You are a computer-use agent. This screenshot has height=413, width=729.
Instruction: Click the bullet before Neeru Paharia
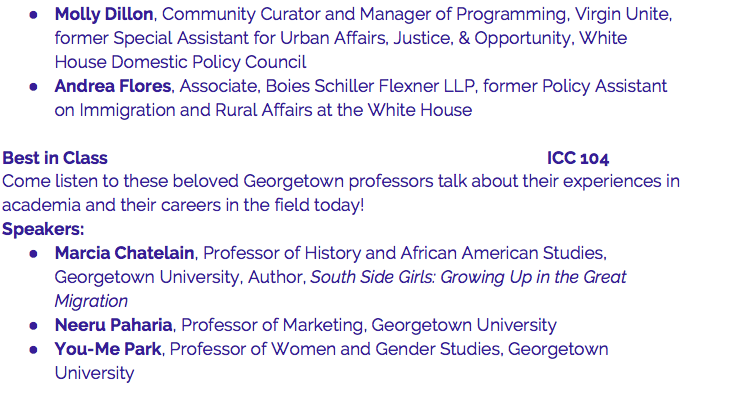(33, 326)
